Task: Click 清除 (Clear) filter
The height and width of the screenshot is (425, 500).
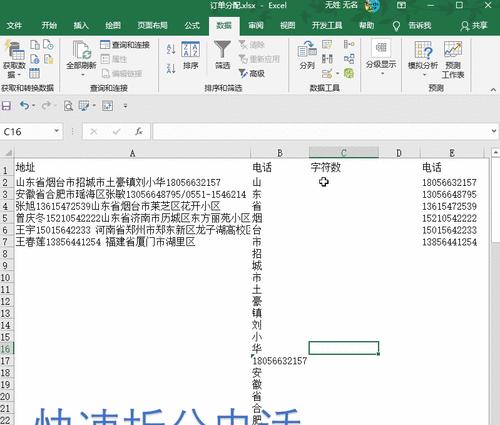Action: (252, 45)
